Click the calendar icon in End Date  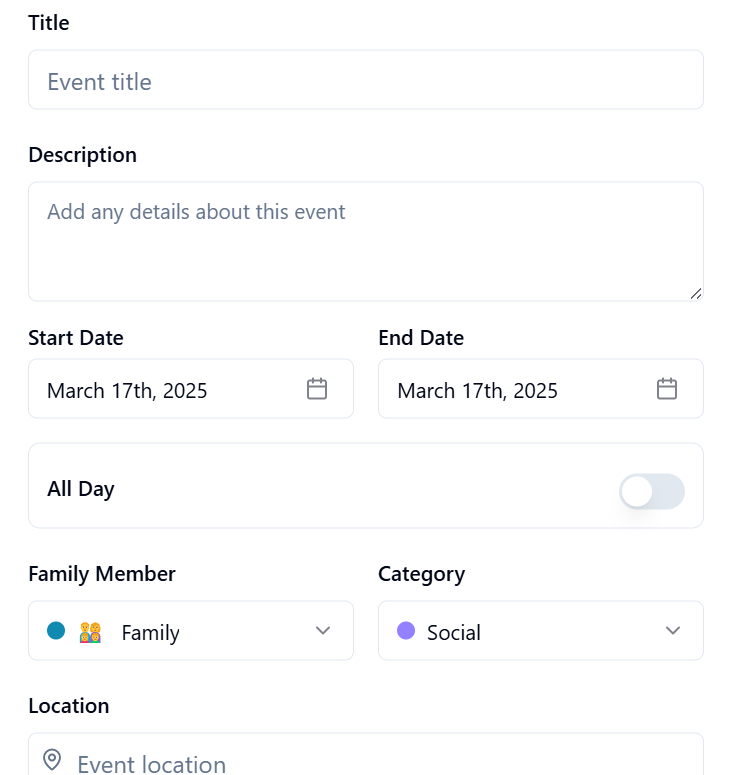pos(667,389)
